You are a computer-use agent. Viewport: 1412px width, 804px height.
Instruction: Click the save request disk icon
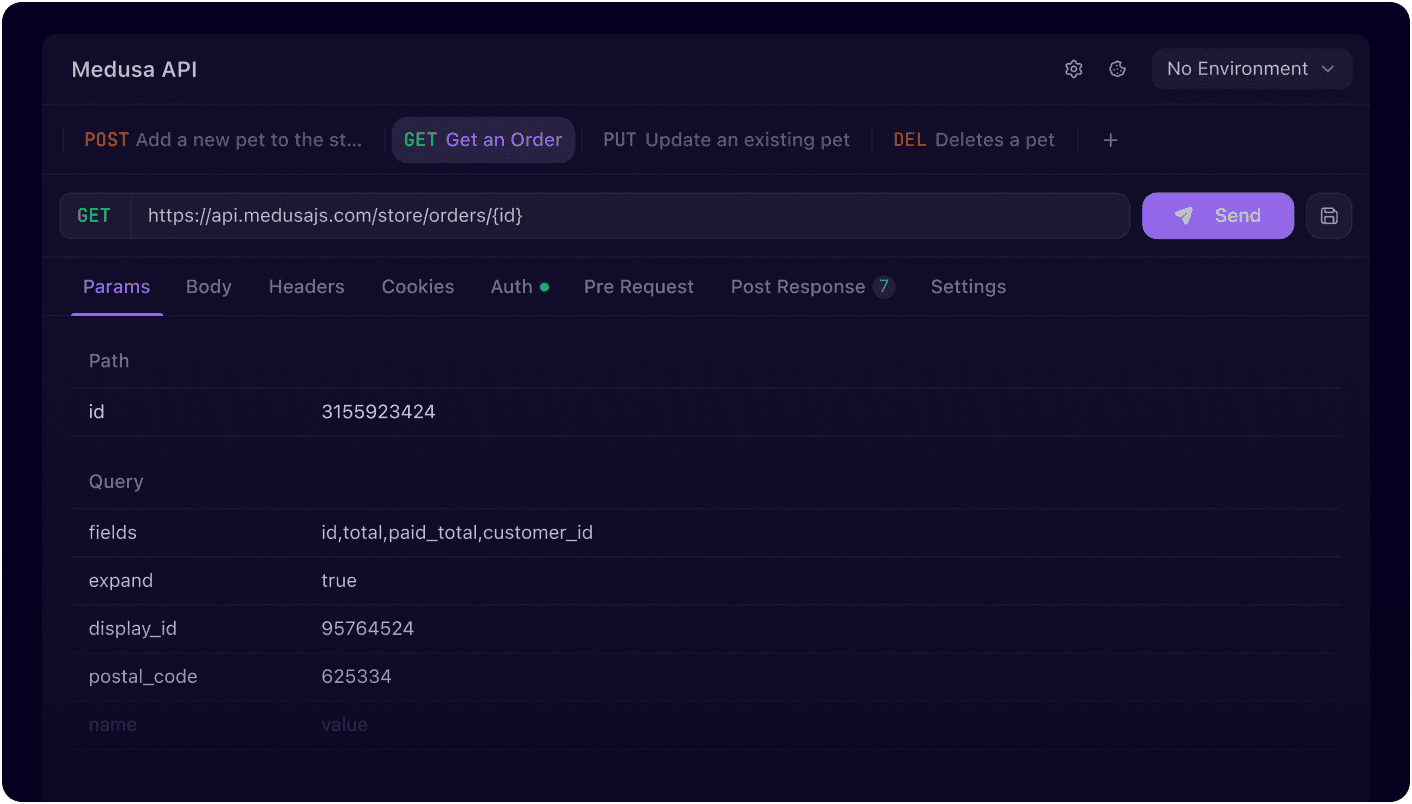coord(1329,216)
